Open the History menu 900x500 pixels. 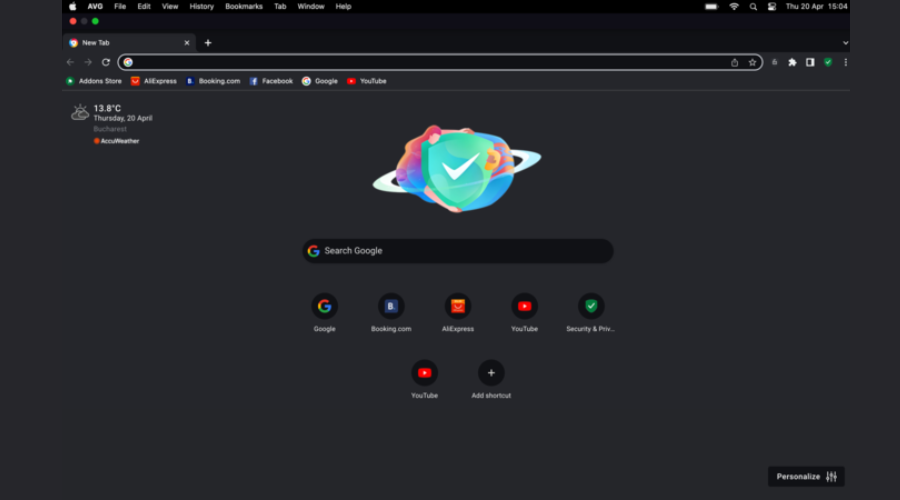(201, 6)
